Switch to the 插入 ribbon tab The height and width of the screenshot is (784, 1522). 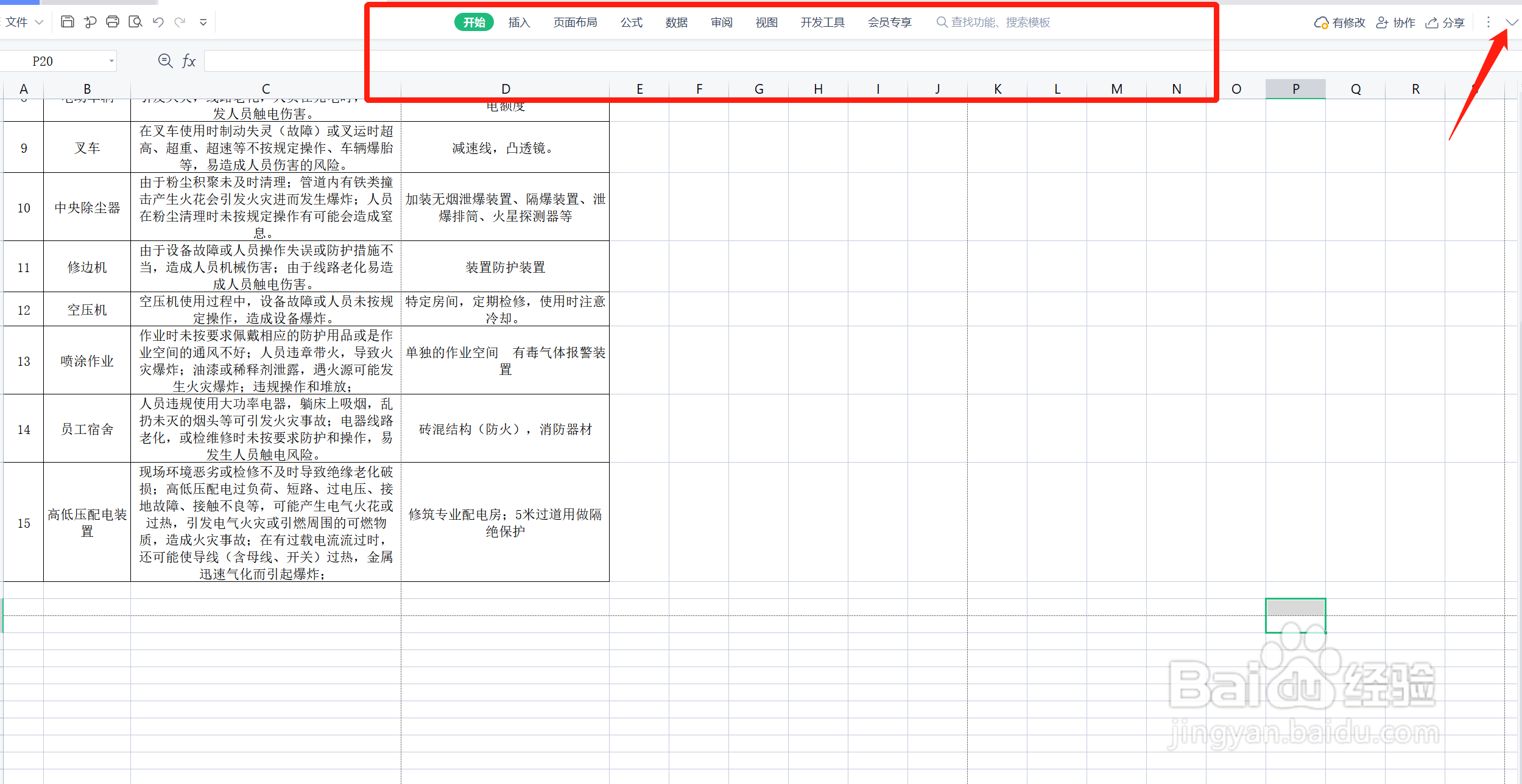(x=518, y=22)
